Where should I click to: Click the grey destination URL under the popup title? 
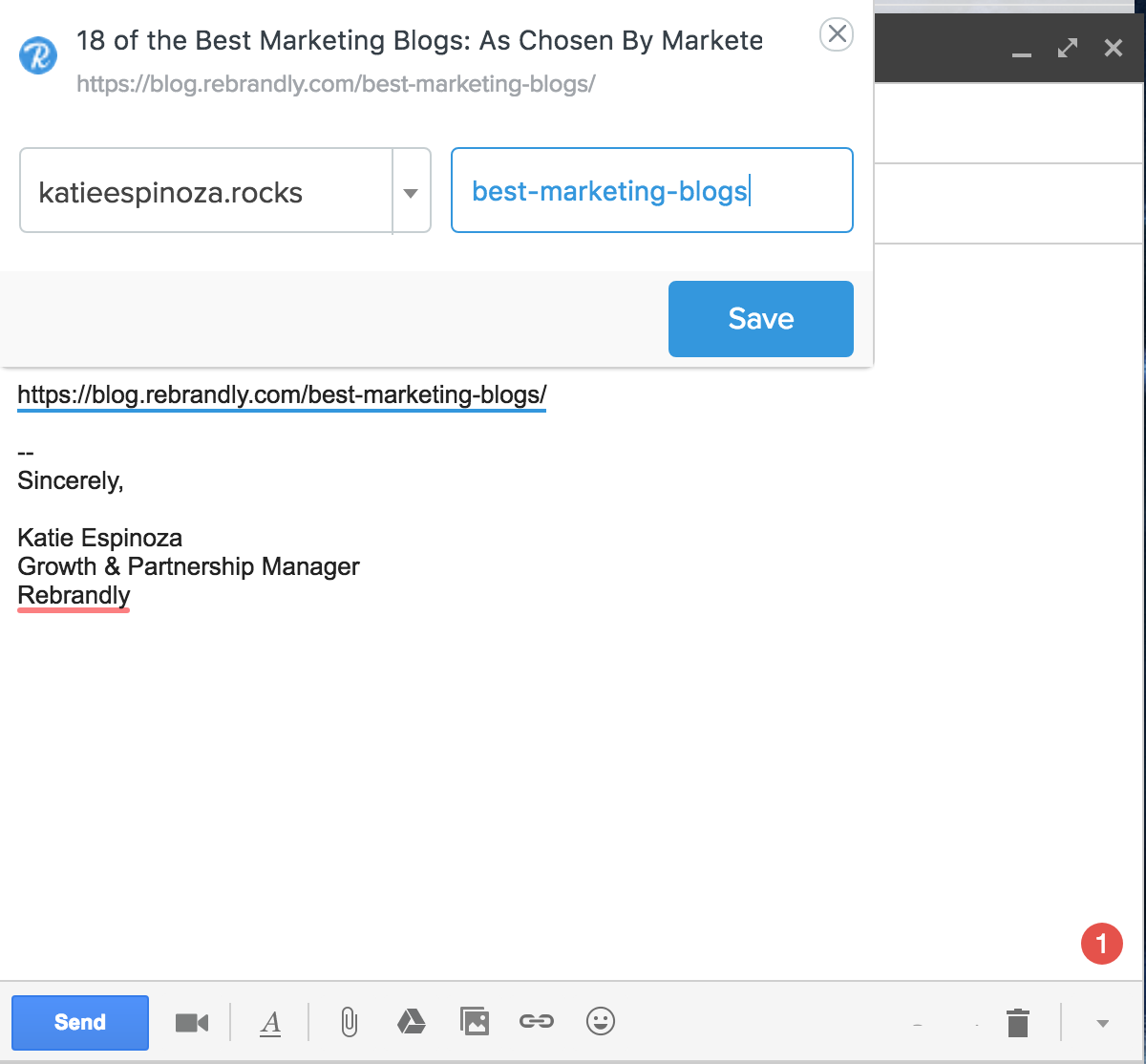(x=336, y=84)
